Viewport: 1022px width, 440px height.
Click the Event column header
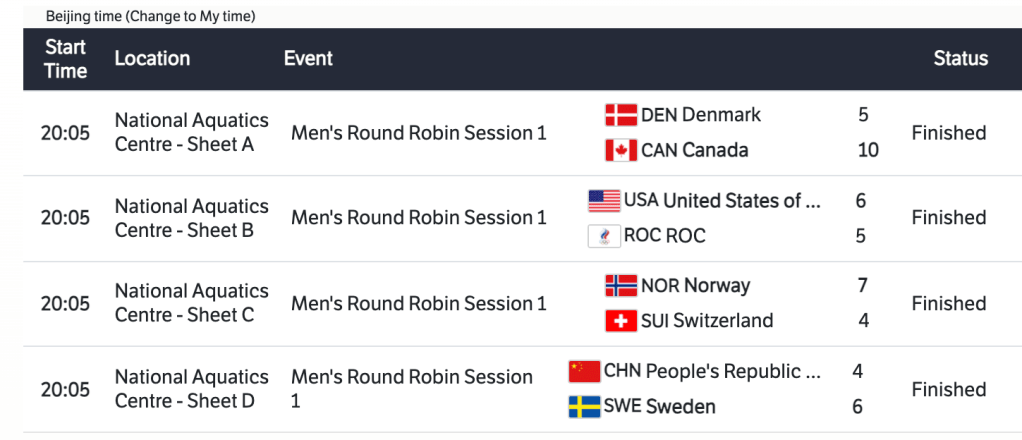tap(308, 59)
